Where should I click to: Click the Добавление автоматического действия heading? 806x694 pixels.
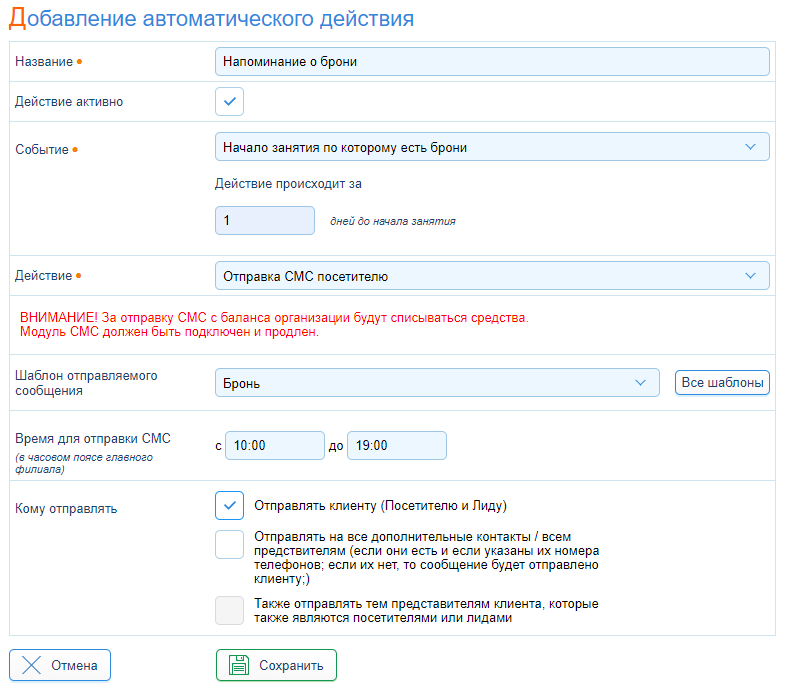coord(212,19)
